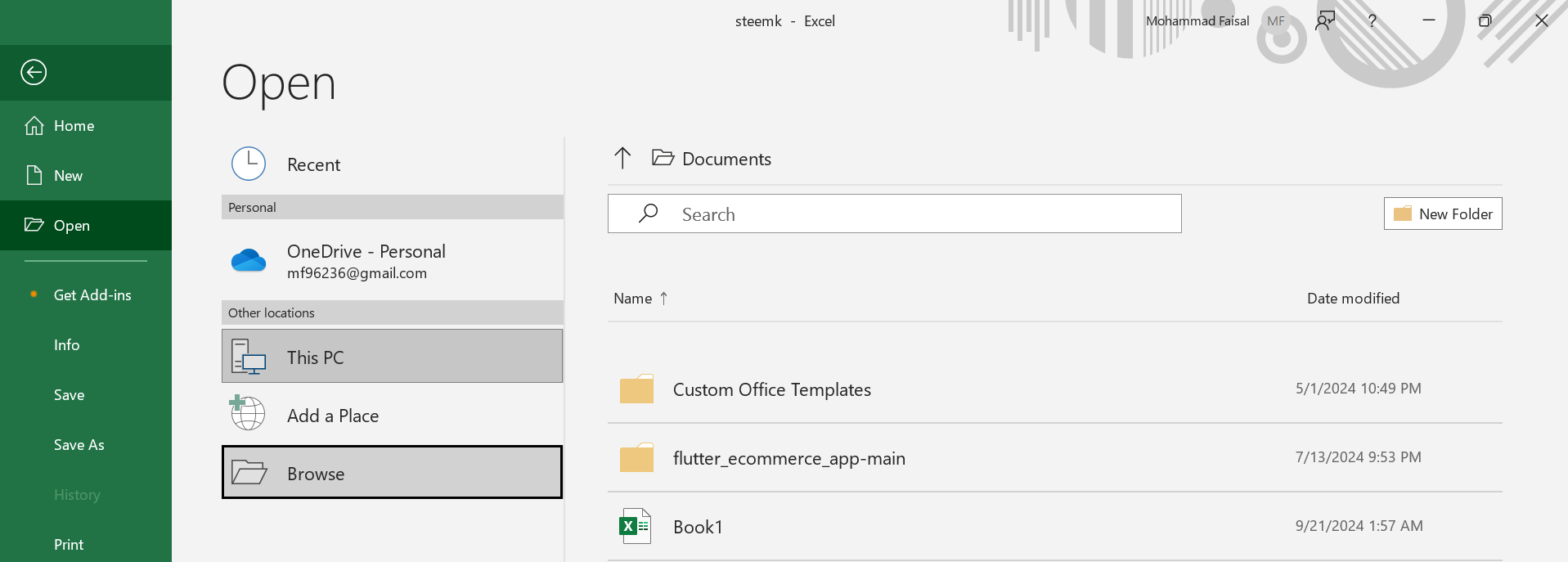Click the Add a Place globe icon
This screenshot has width=1568, height=562.
point(248,413)
